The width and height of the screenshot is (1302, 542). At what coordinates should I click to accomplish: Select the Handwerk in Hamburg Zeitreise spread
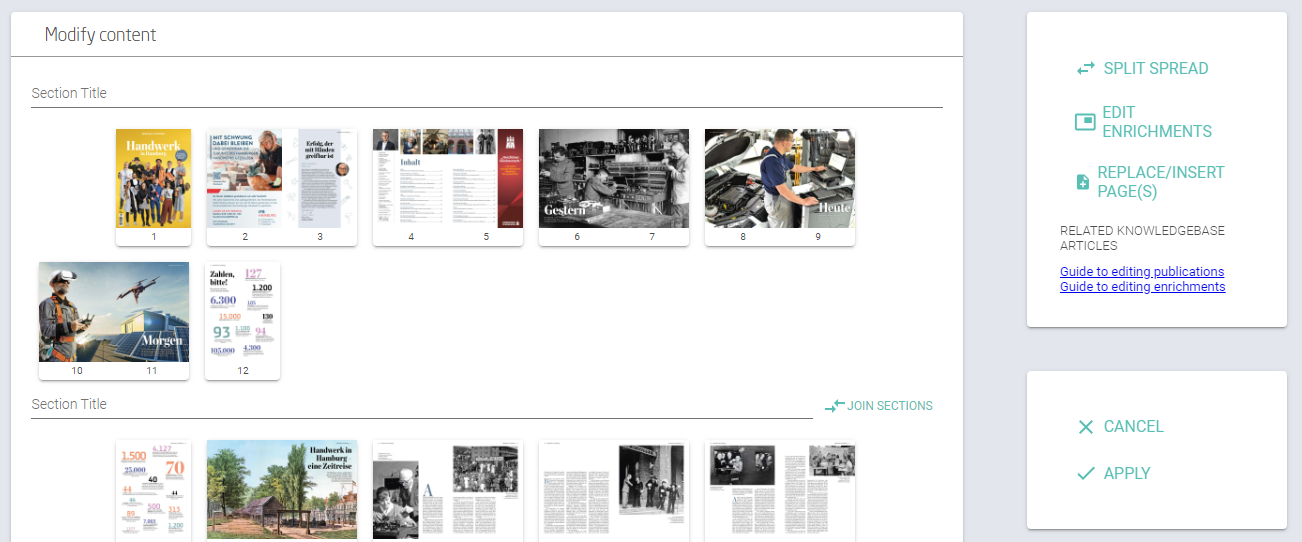[x=281, y=491]
